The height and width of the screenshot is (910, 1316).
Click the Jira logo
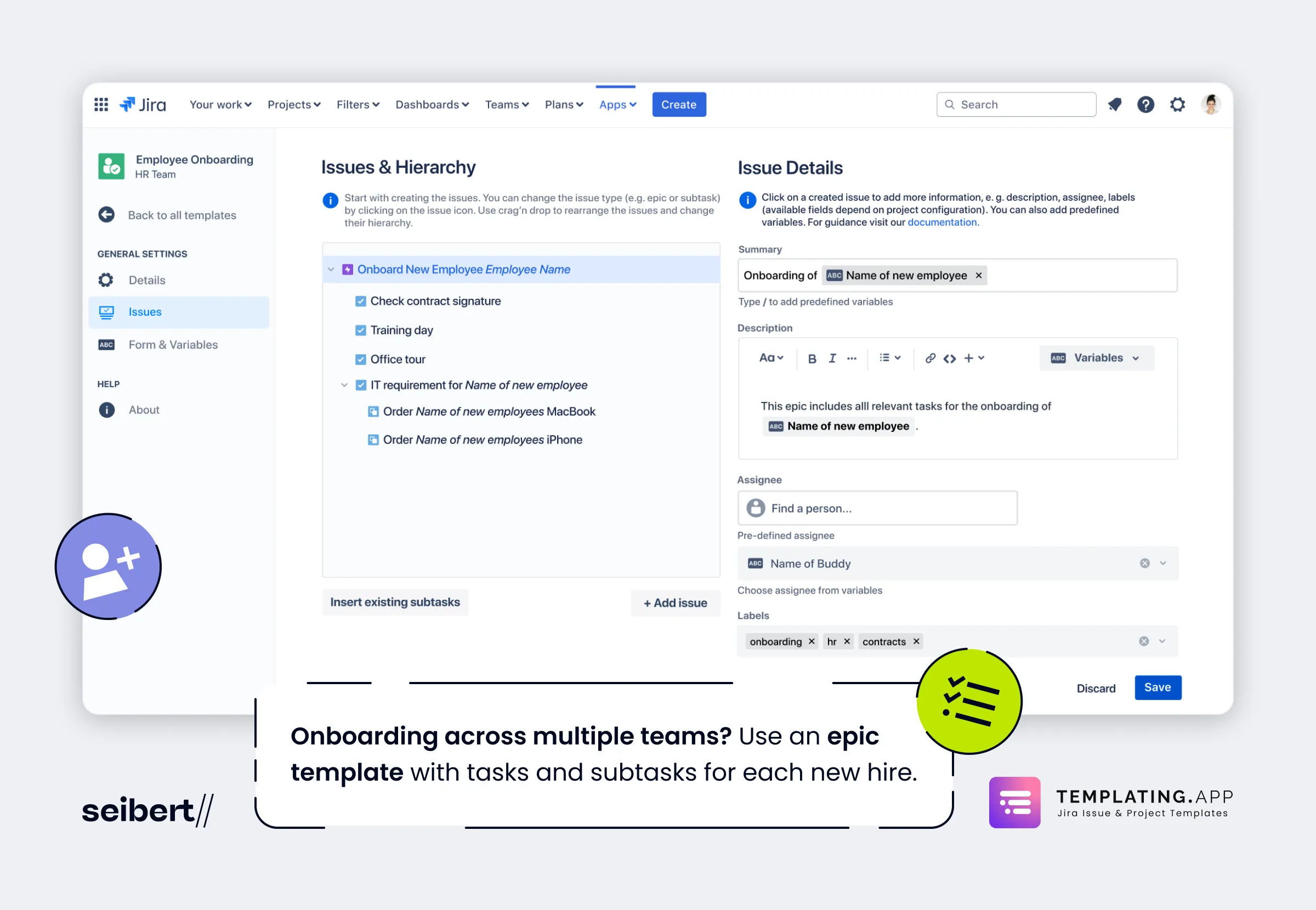tap(143, 104)
